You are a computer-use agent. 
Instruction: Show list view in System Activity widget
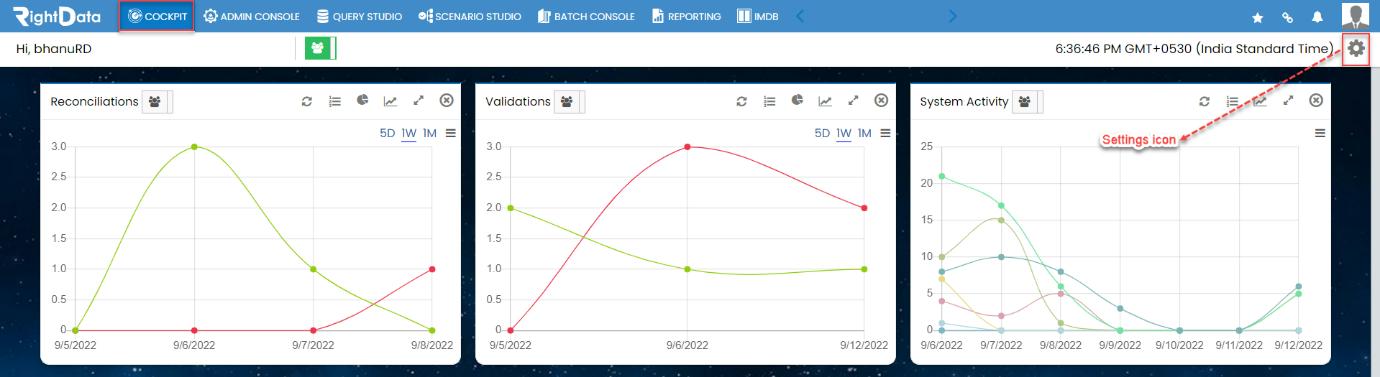pos(1233,101)
